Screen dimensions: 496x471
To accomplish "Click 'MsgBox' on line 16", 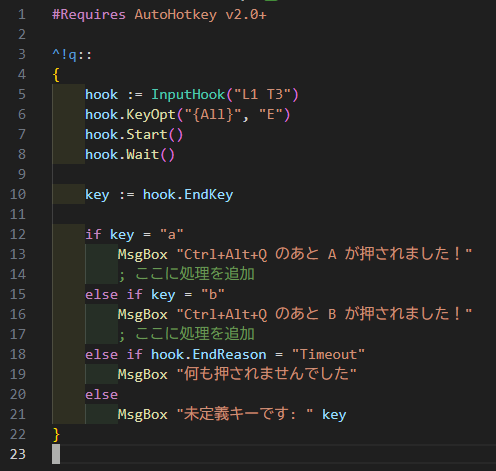I will pyautogui.click(x=143, y=315).
